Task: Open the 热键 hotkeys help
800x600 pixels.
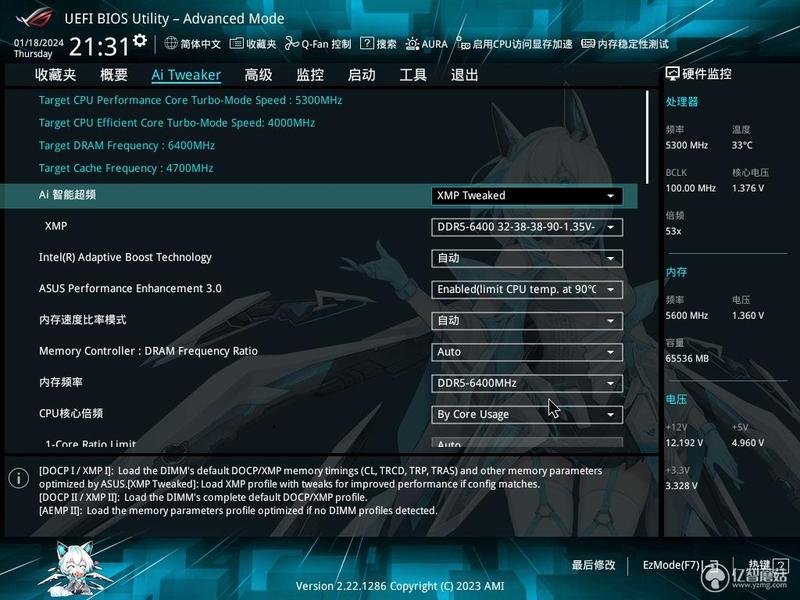Action: coord(768,565)
